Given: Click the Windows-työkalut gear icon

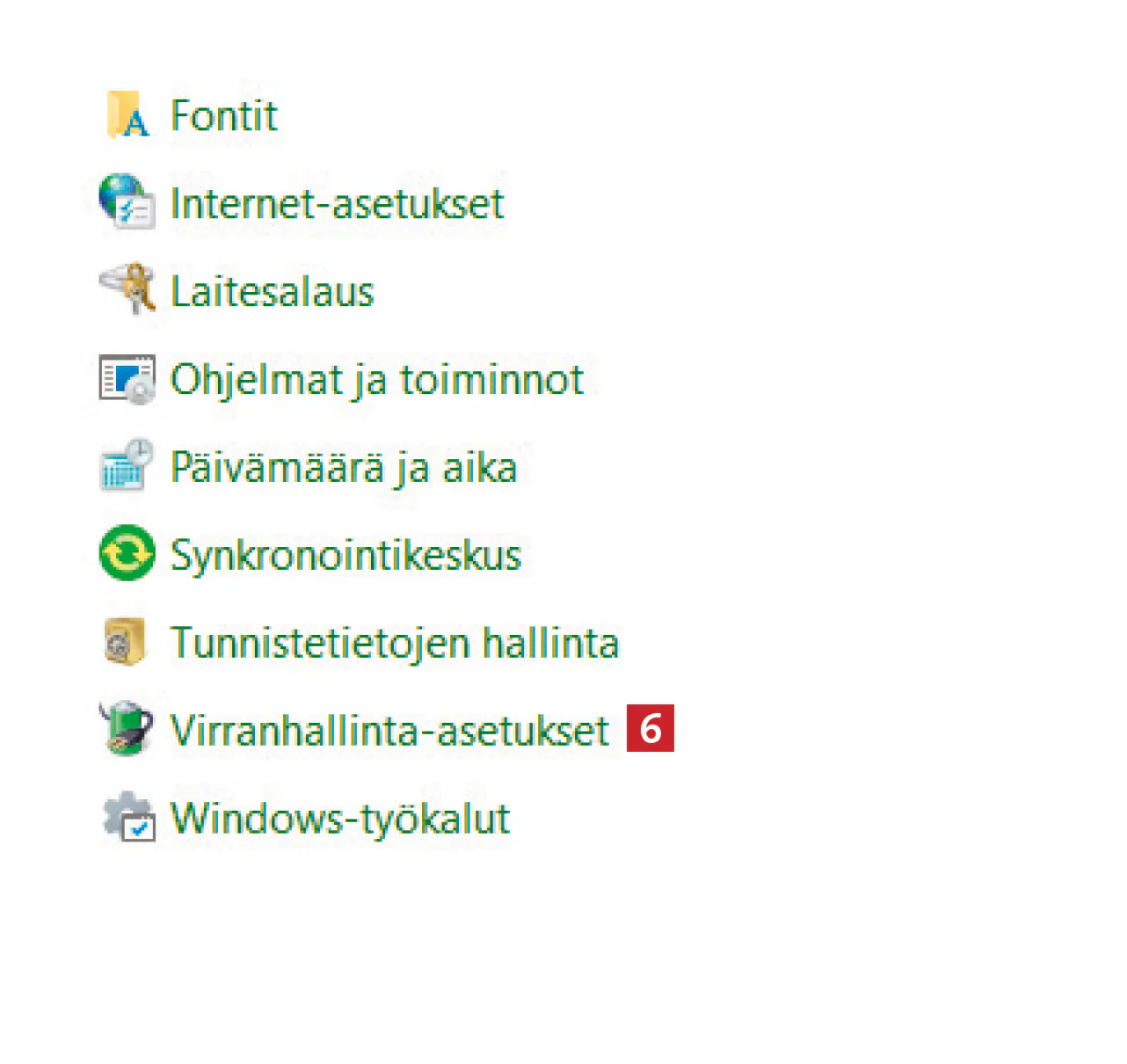Looking at the screenshot, I should point(128,817).
